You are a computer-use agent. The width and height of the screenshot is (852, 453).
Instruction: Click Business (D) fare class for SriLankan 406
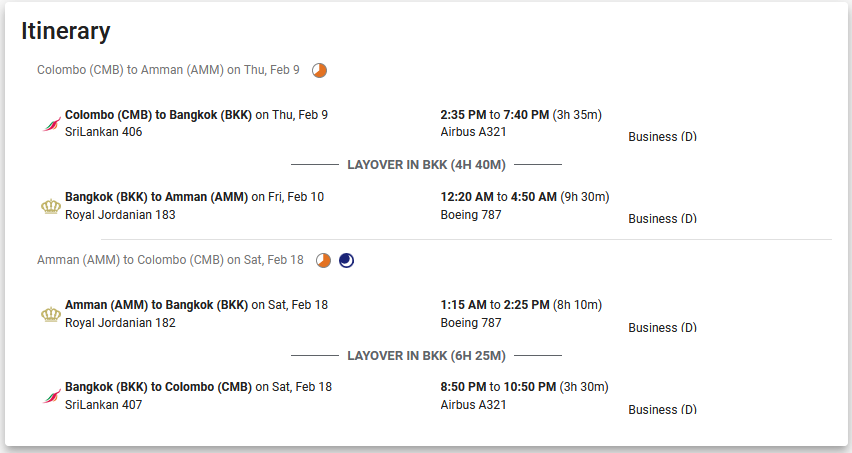(662, 136)
